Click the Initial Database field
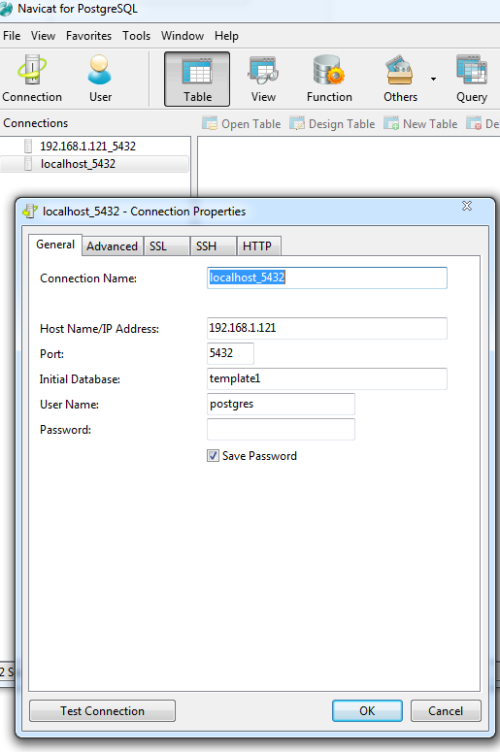This screenshot has height=752, width=500. [x=327, y=379]
